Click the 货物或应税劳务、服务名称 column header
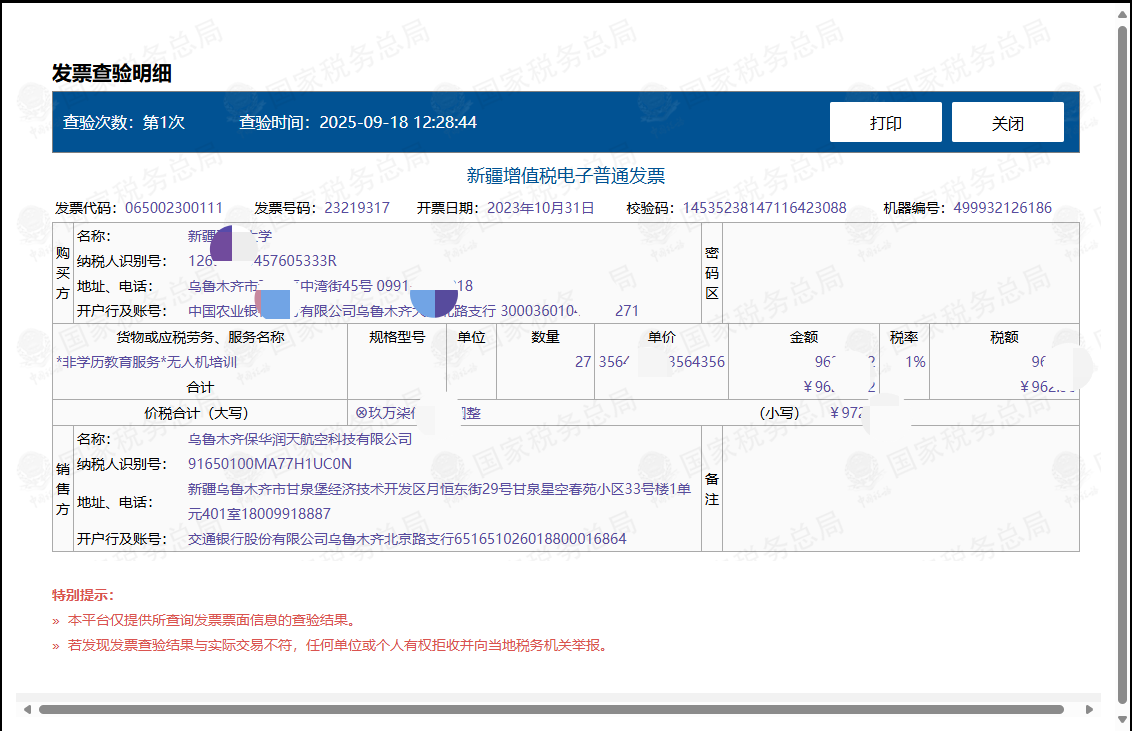Image resolution: width=1132 pixels, height=731 pixels. tap(200, 337)
